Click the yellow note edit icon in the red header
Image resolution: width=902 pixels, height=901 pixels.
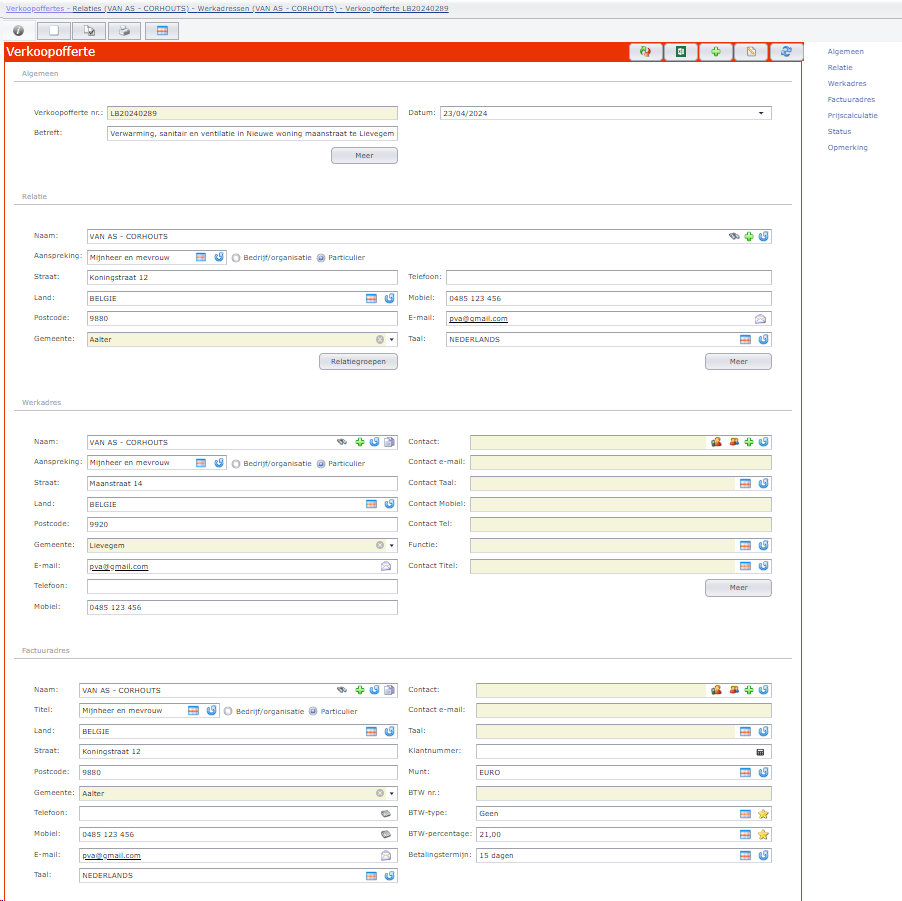coord(751,52)
